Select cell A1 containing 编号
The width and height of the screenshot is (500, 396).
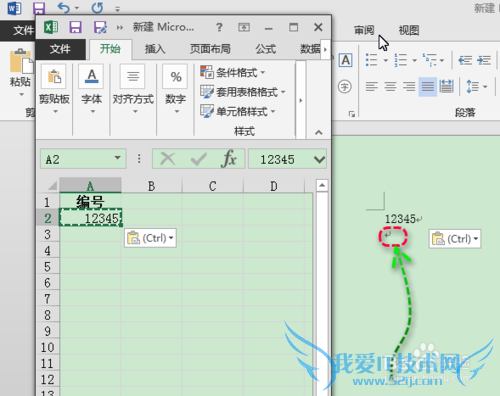tap(90, 202)
